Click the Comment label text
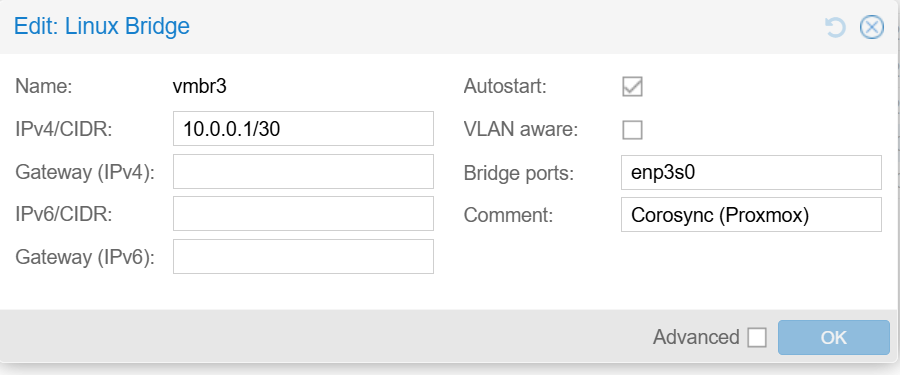The height and width of the screenshot is (375, 900). (x=508, y=215)
